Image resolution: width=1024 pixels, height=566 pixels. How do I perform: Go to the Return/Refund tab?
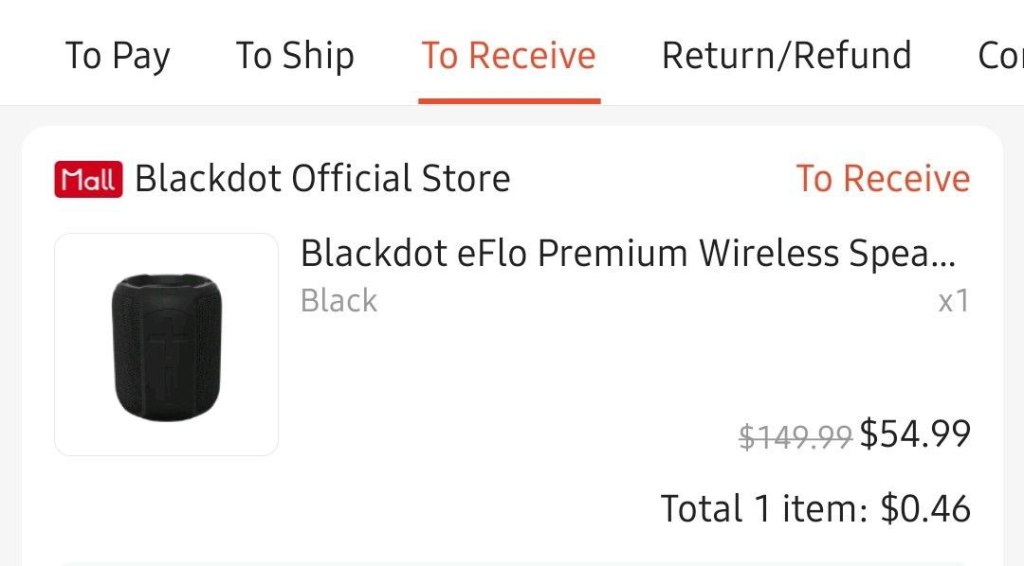[x=786, y=55]
